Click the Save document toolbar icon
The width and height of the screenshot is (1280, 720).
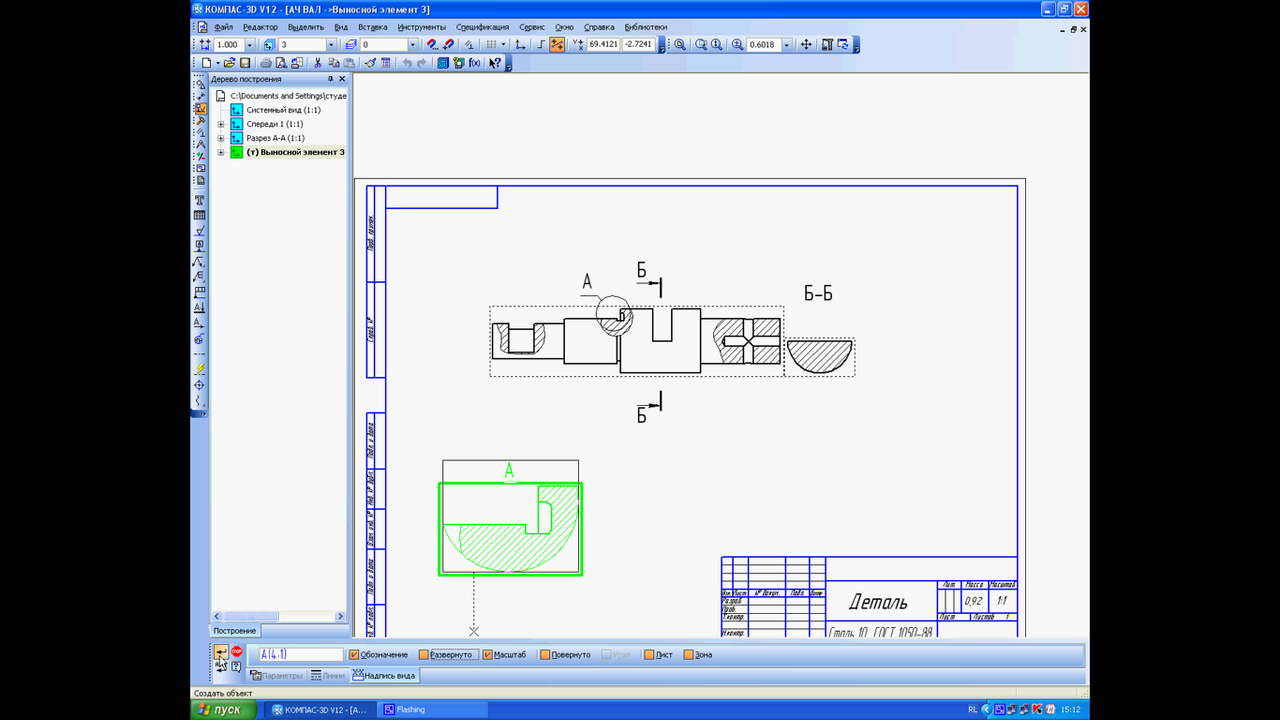pyautogui.click(x=245, y=63)
